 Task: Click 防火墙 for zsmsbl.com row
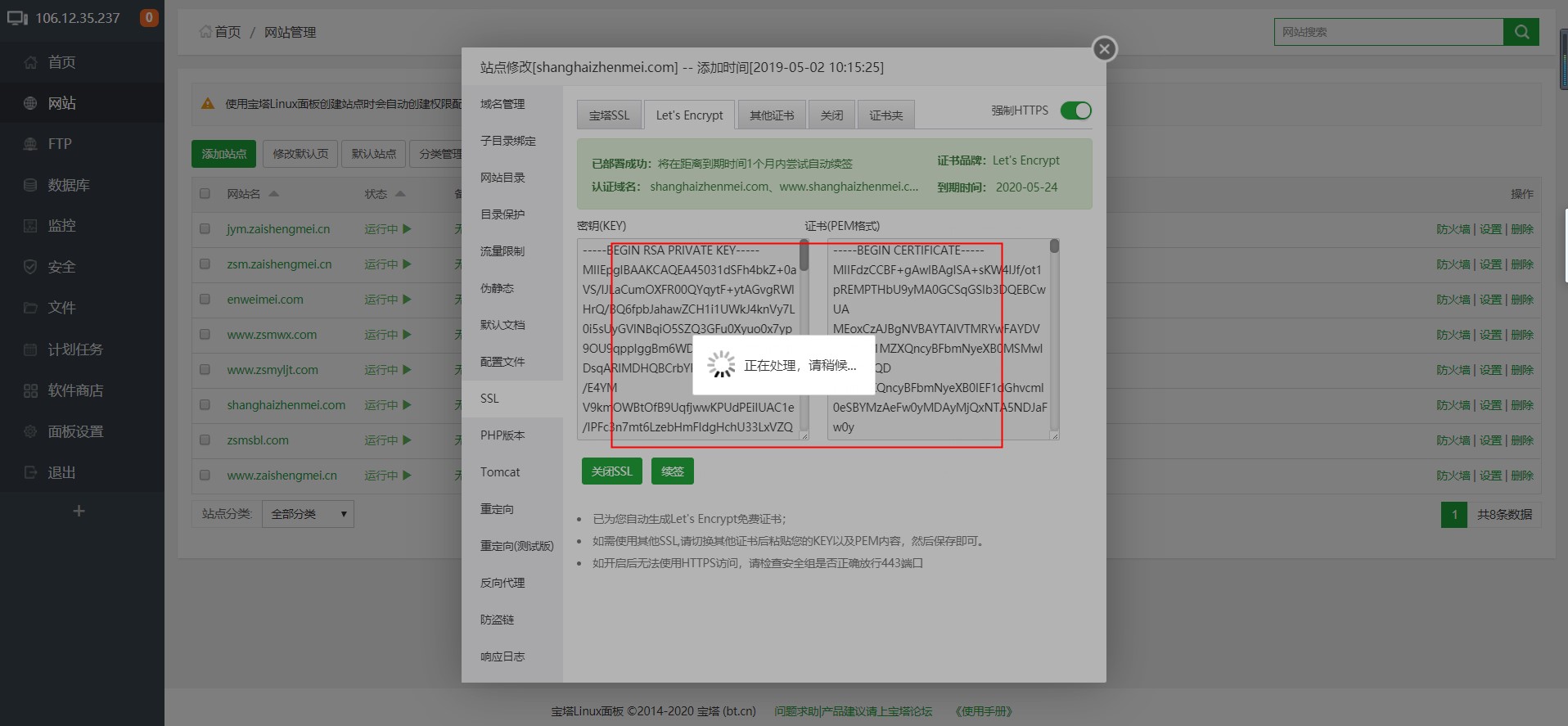(1453, 440)
